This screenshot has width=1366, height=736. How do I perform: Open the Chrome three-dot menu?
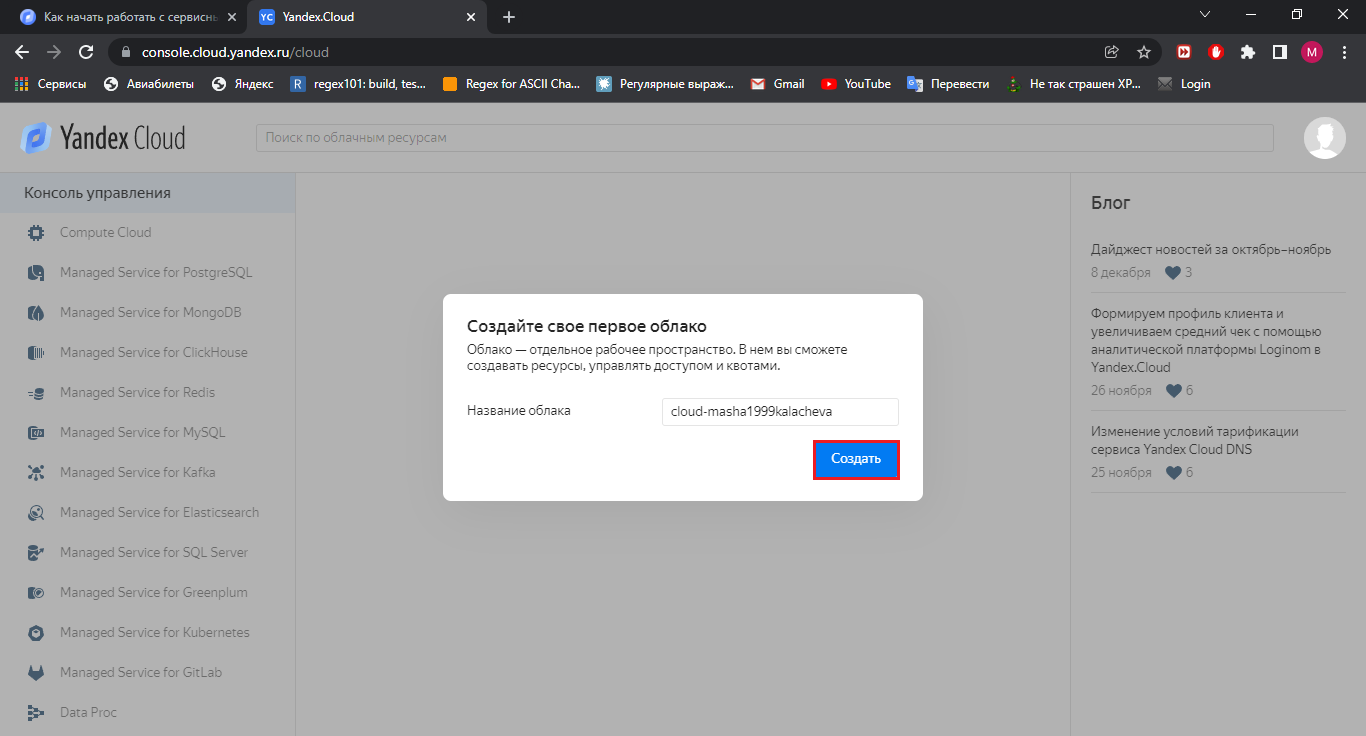pos(1344,52)
